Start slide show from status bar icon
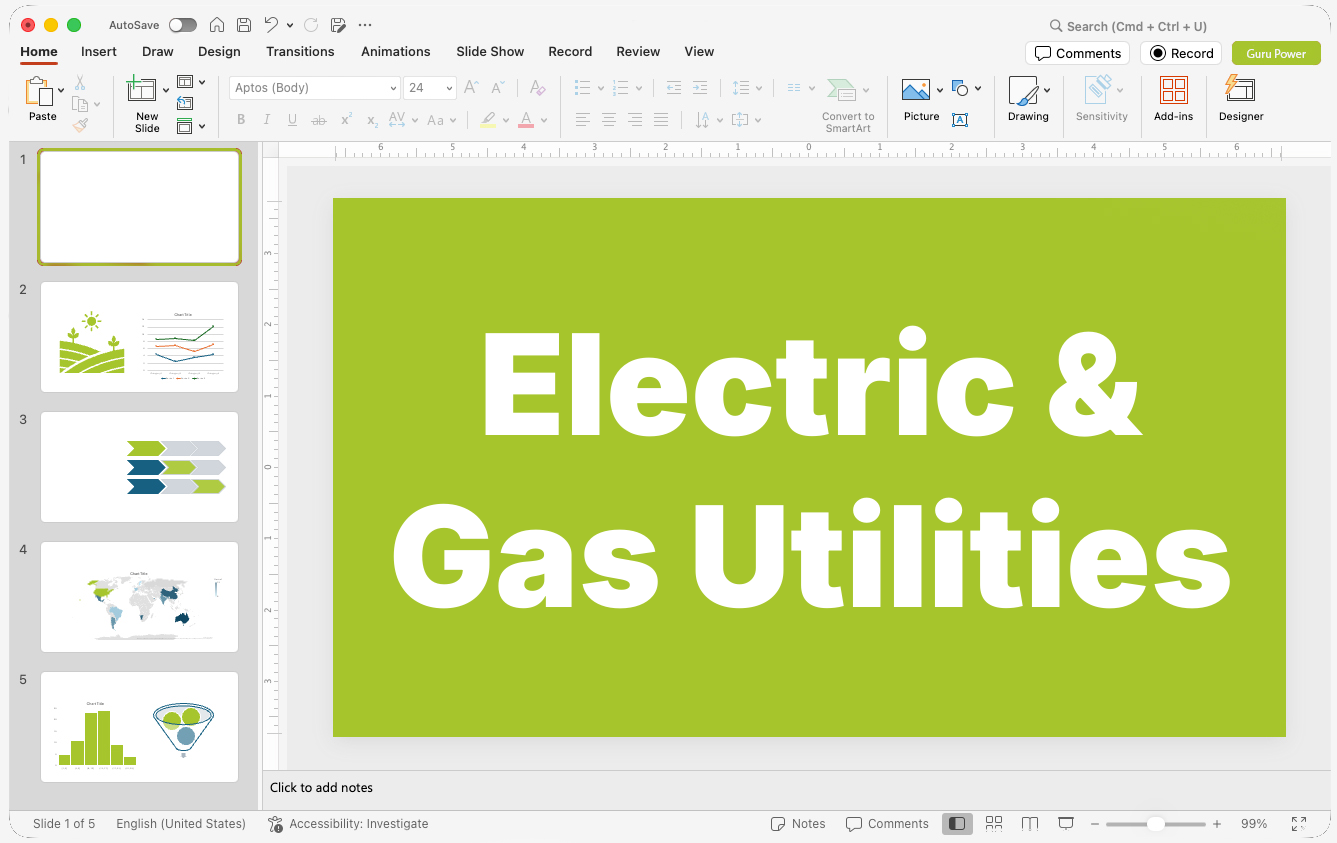This screenshot has height=843, width=1337. pos(1066,824)
